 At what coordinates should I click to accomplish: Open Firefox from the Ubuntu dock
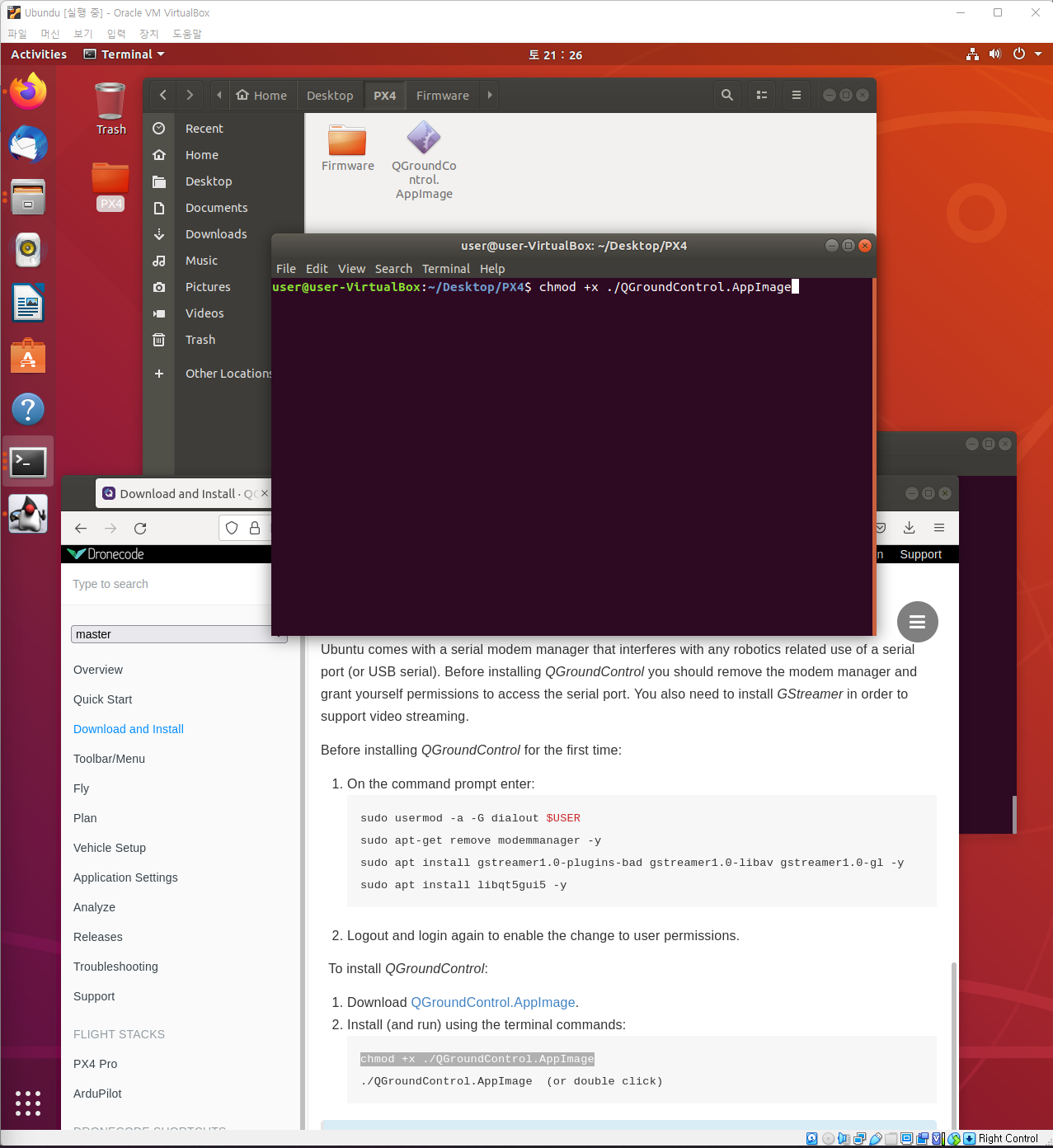point(28,91)
